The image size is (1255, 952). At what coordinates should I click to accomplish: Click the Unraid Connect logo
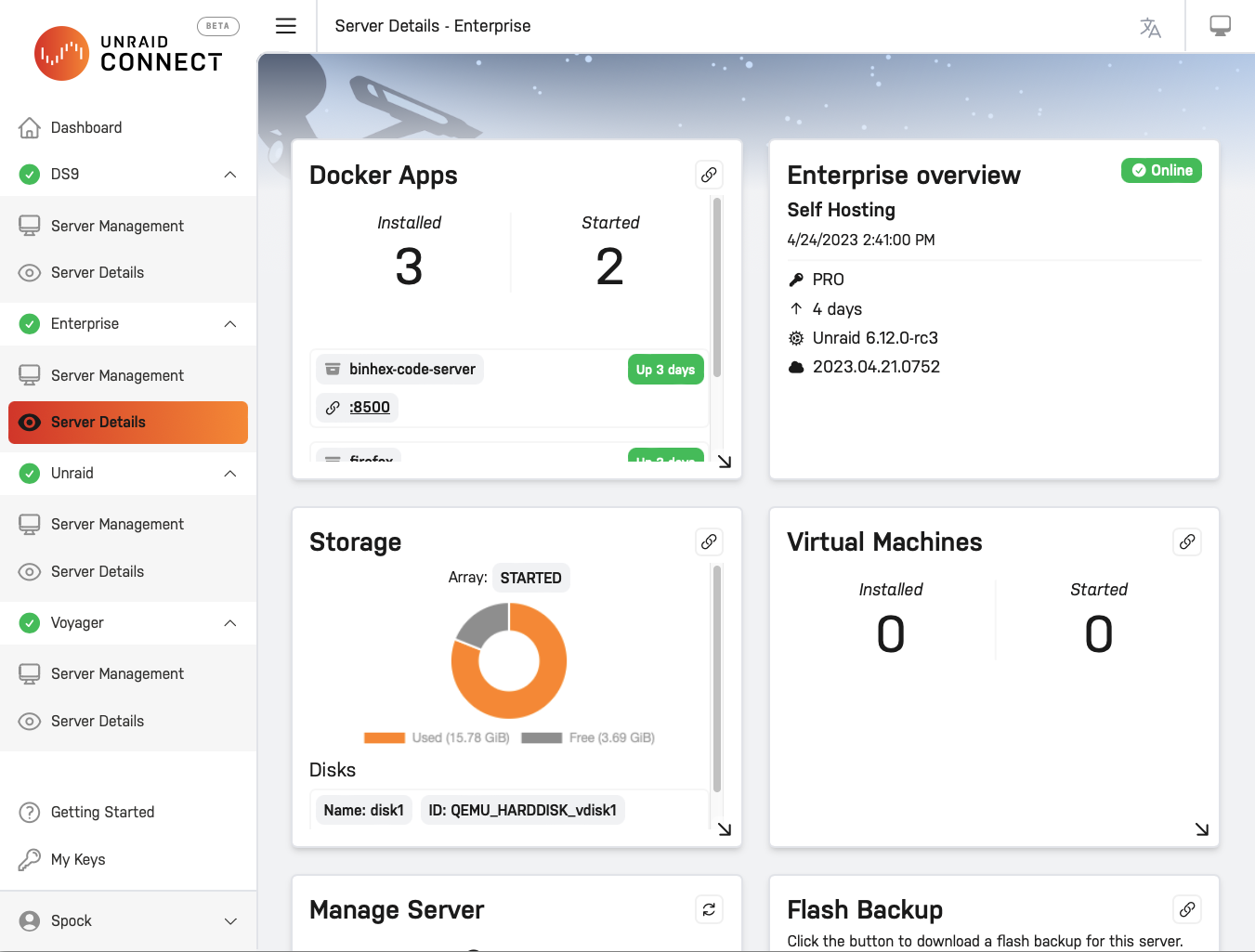(128, 54)
